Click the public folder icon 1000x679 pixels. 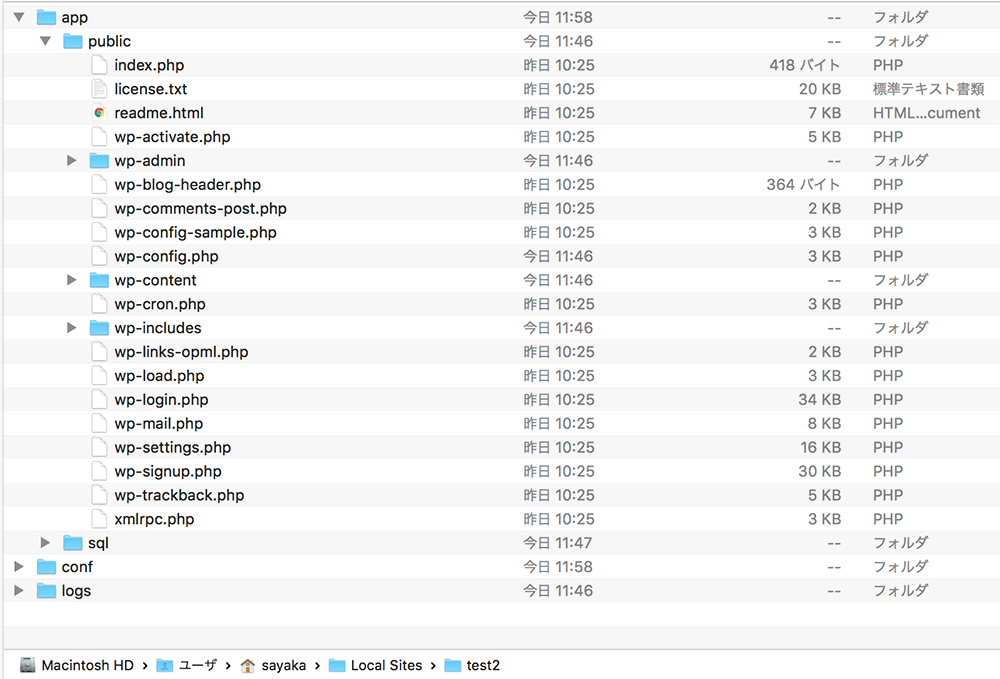click(73, 41)
